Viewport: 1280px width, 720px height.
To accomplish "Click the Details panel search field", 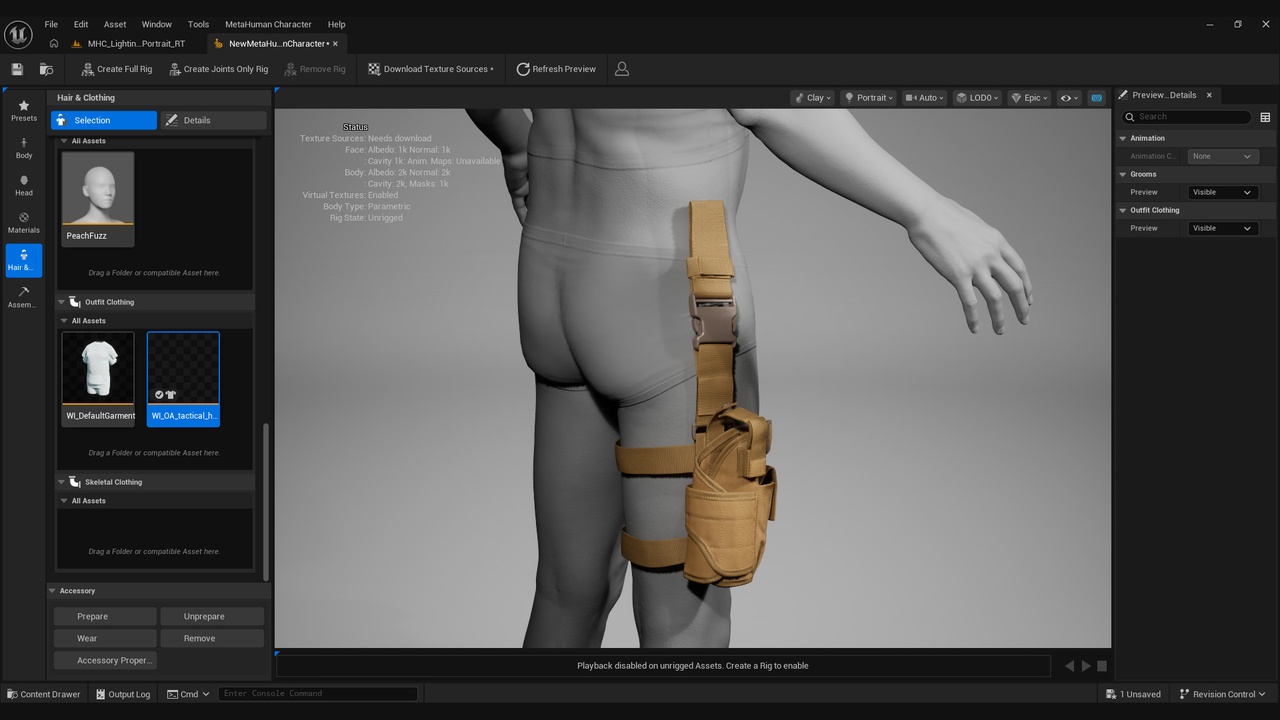I will (x=1186, y=117).
